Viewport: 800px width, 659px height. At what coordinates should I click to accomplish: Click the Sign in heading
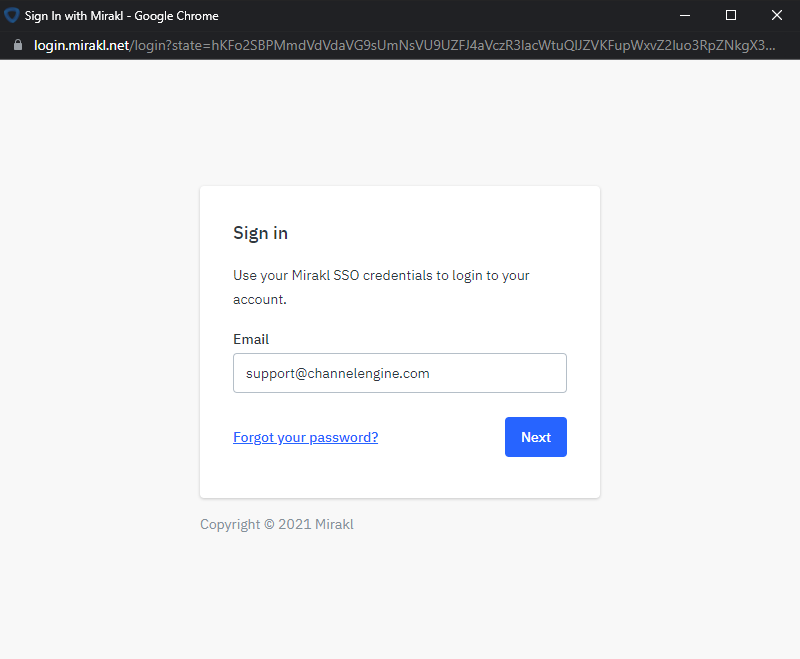260,233
